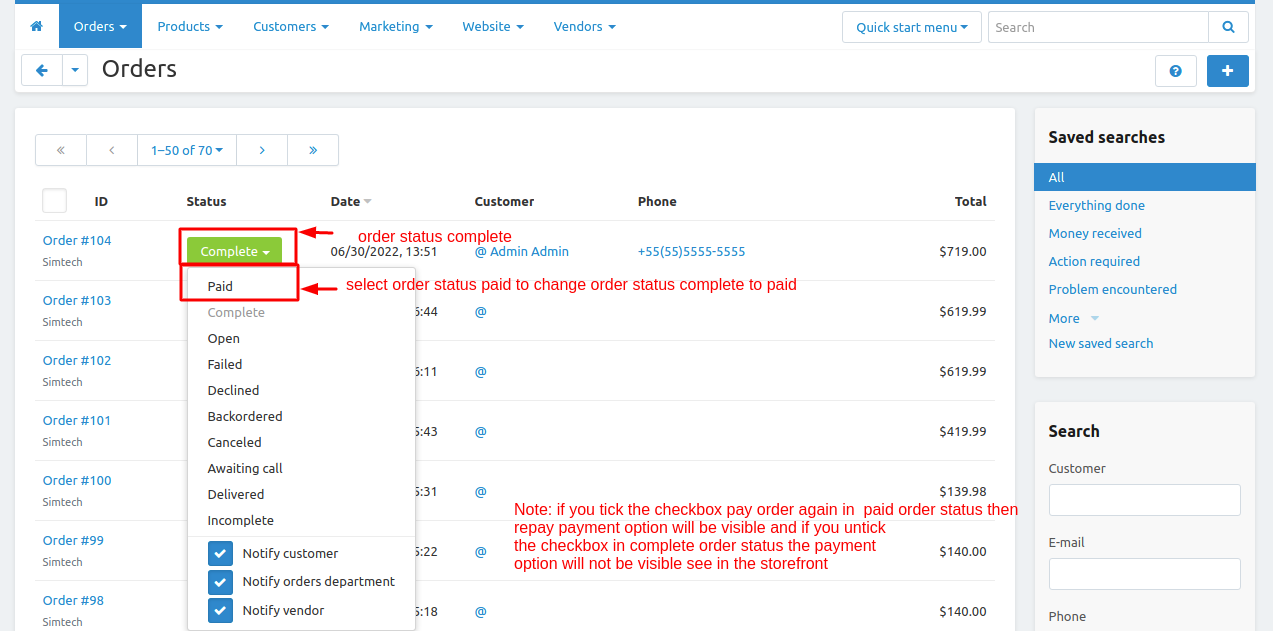Viewport: 1273px width, 631px height.
Task: Select Delivered in the status list
Action: tap(236, 494)
